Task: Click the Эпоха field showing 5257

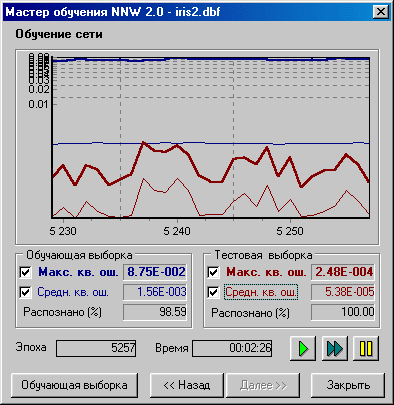Action: click(96, 348)
